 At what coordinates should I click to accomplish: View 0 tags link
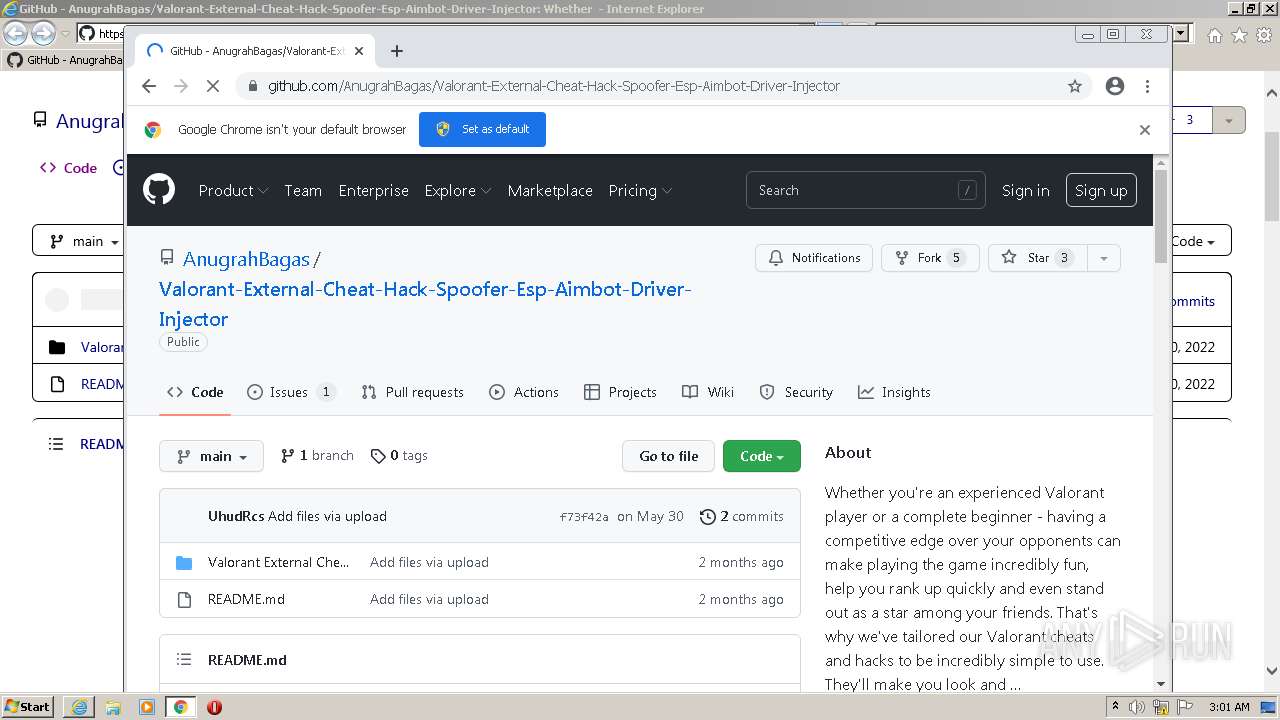pyautogui.click(x=399, y=456)
